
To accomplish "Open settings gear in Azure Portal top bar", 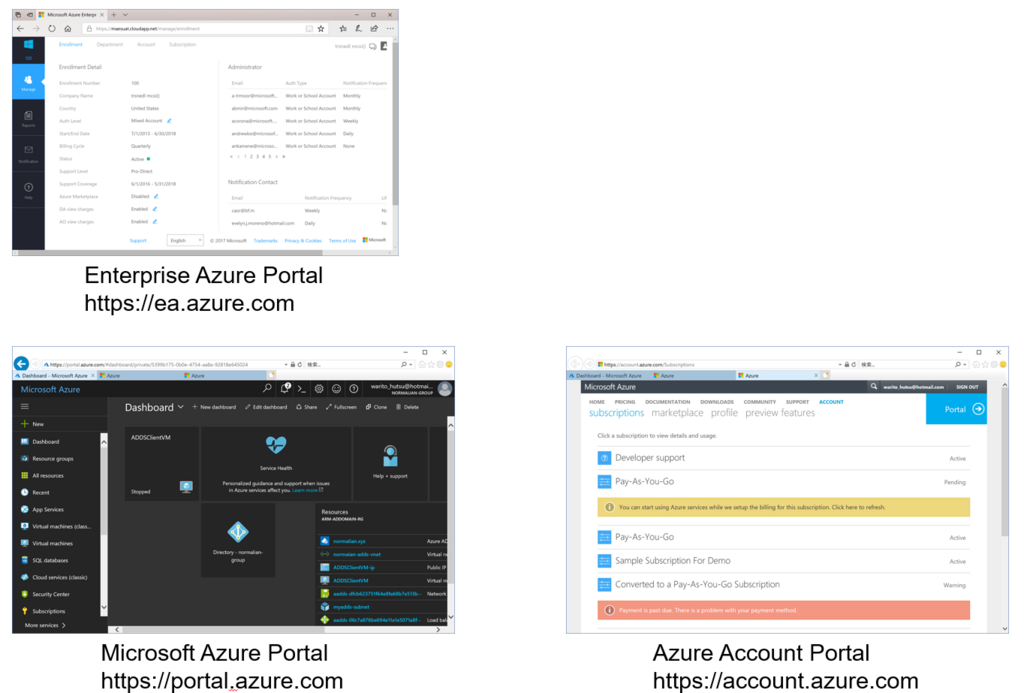I will 319,389.
